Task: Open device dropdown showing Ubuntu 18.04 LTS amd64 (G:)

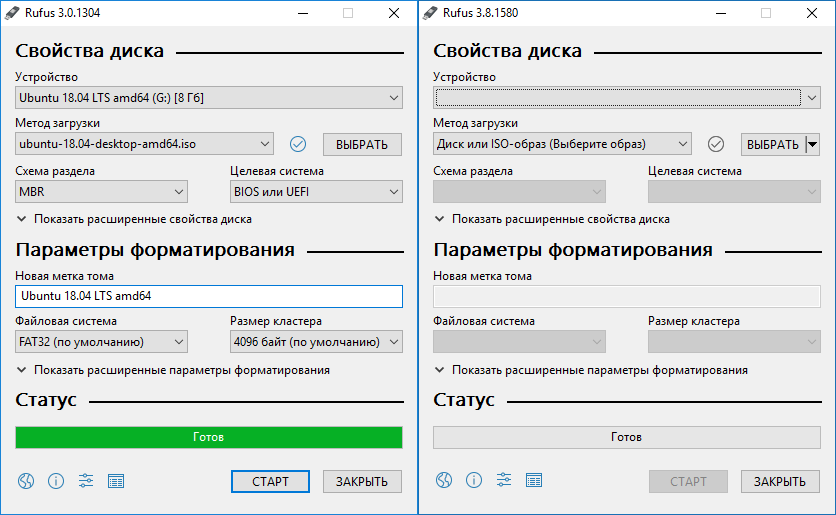Action: [x=209, y=98]
